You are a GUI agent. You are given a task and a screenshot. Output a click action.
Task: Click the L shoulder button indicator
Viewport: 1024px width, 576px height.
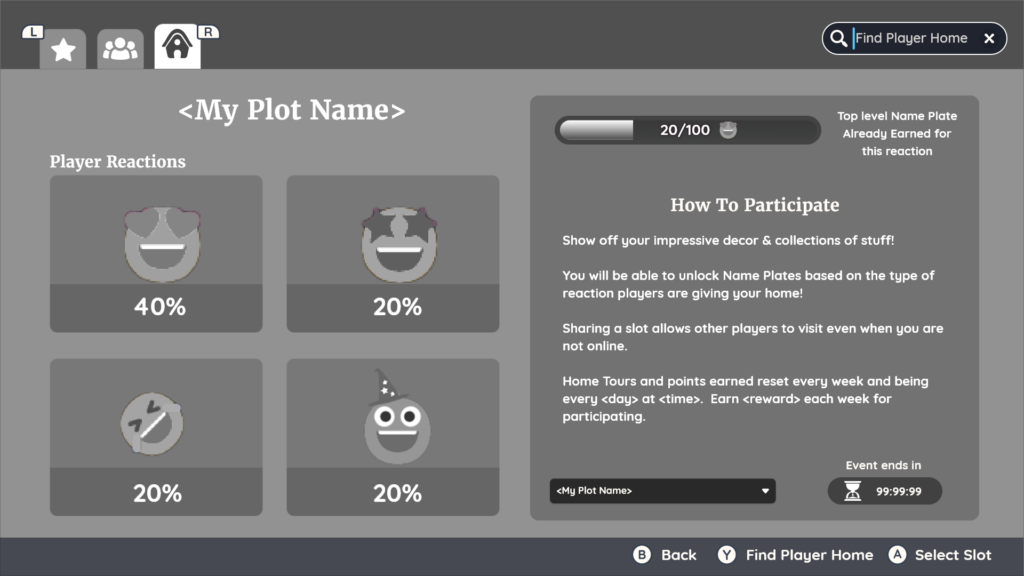[x=33, y=31]
